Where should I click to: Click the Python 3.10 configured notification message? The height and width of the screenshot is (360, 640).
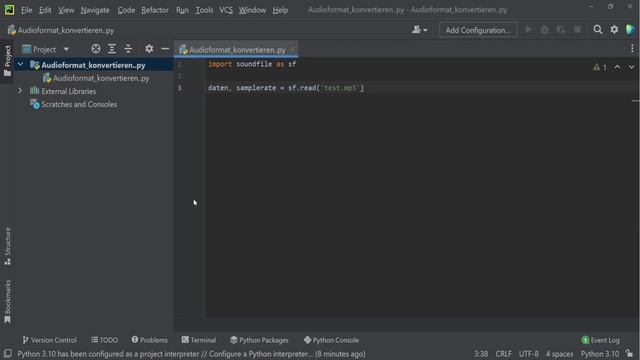pyautogui.click(x=191, y=354)
